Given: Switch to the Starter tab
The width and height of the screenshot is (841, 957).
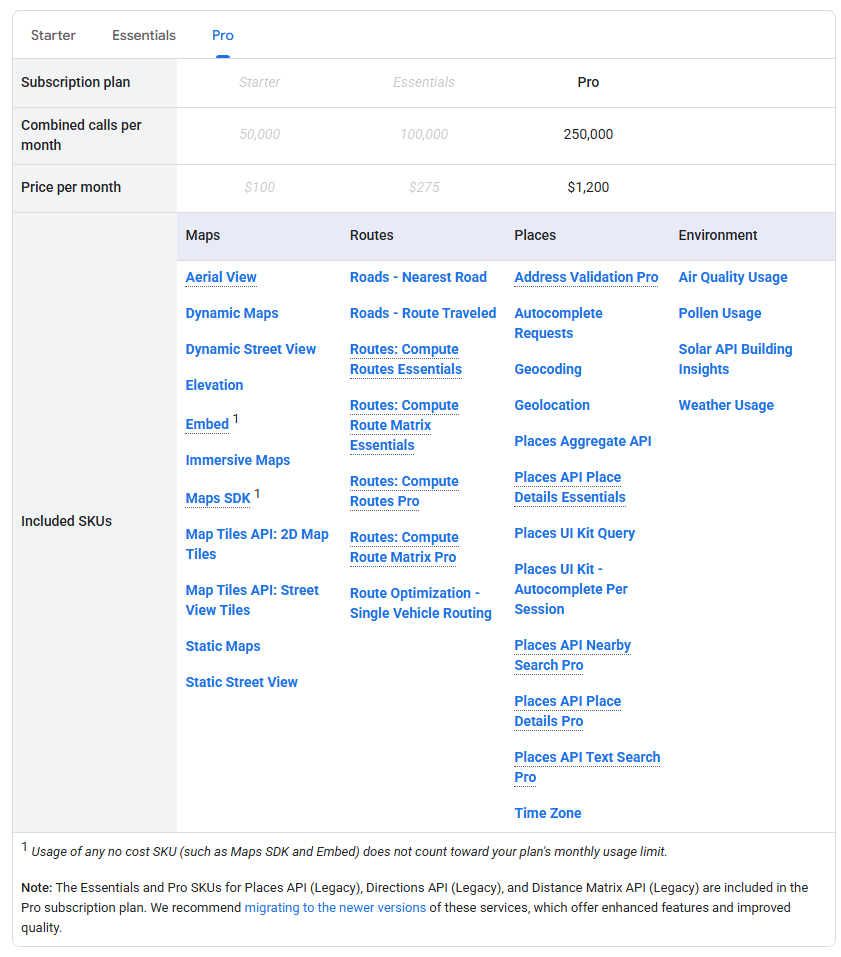Looking at the screenshot, I should [x=53, y=34].
